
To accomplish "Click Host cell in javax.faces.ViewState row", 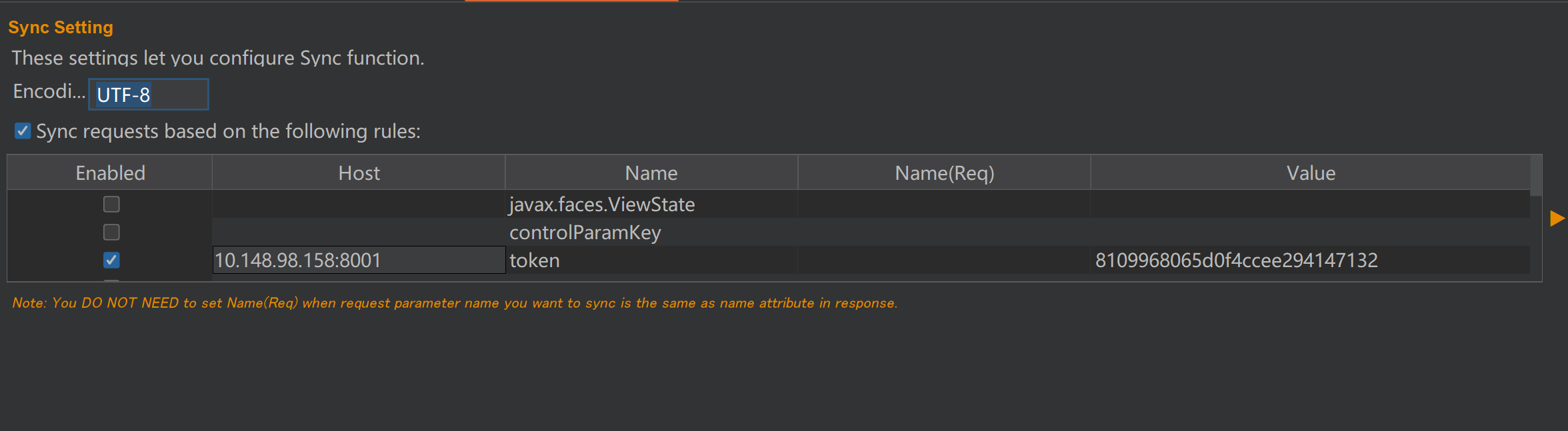I will pyautogui.click(x=359, y=205).
